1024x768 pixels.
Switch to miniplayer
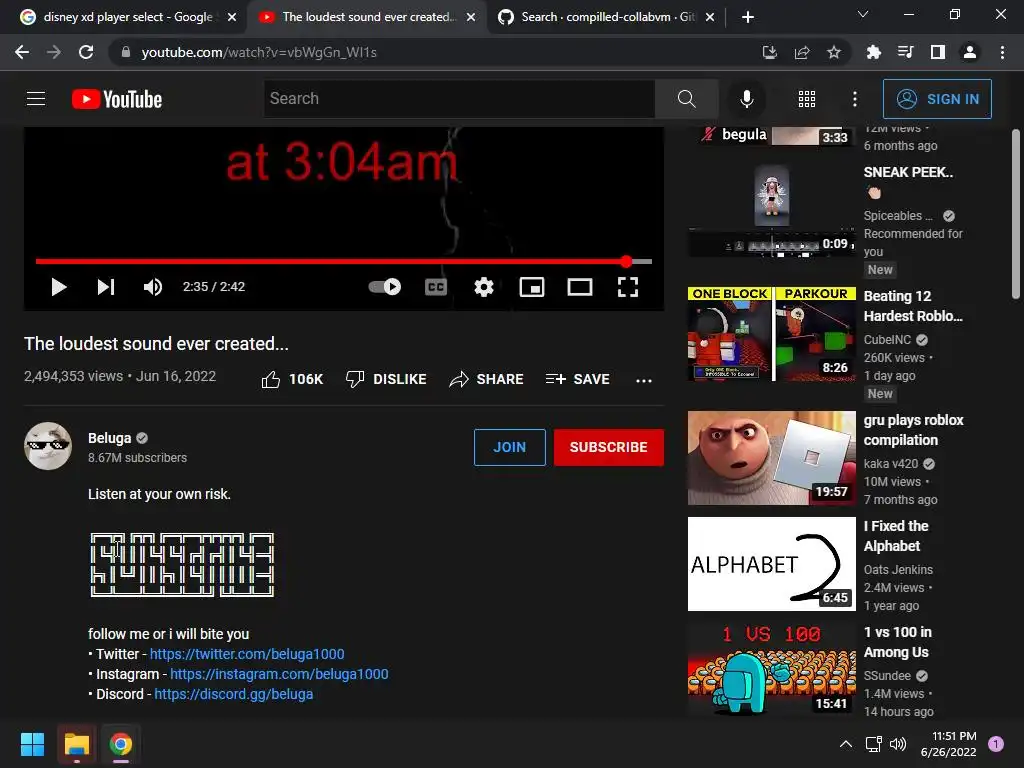tap(532, 287)
